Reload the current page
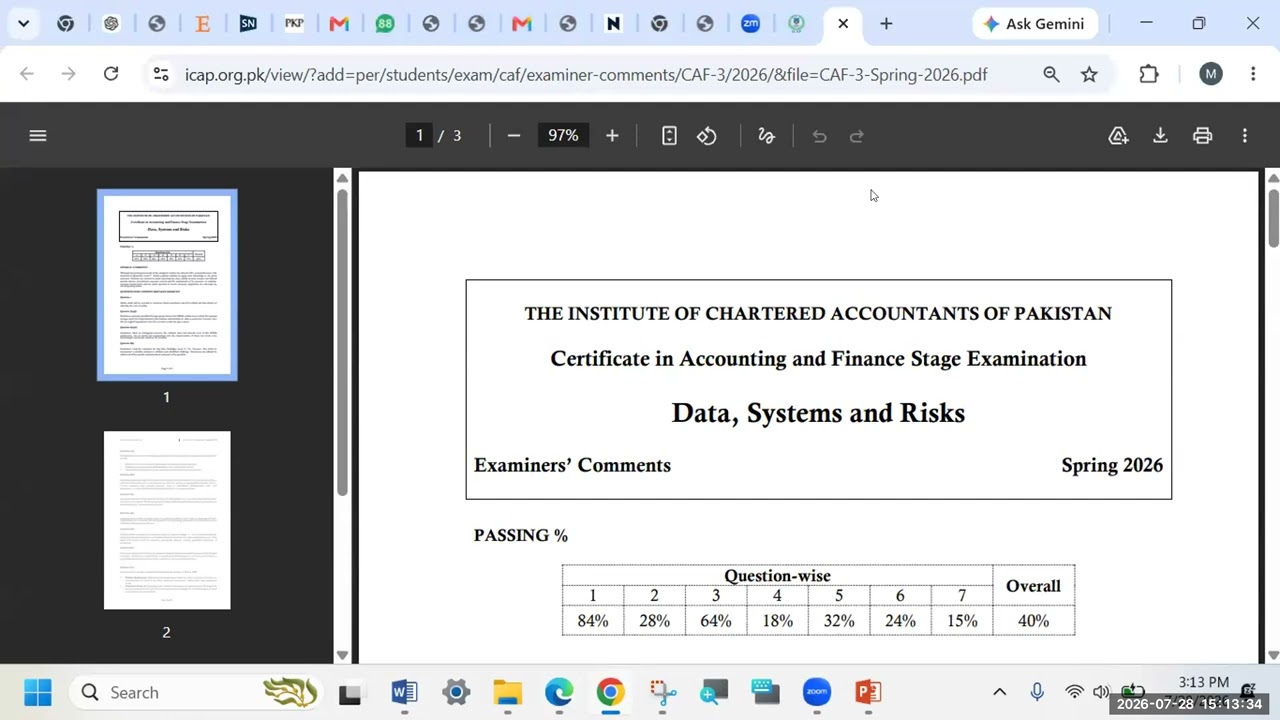Screen dimensions: 1280x720 point(111,74)
